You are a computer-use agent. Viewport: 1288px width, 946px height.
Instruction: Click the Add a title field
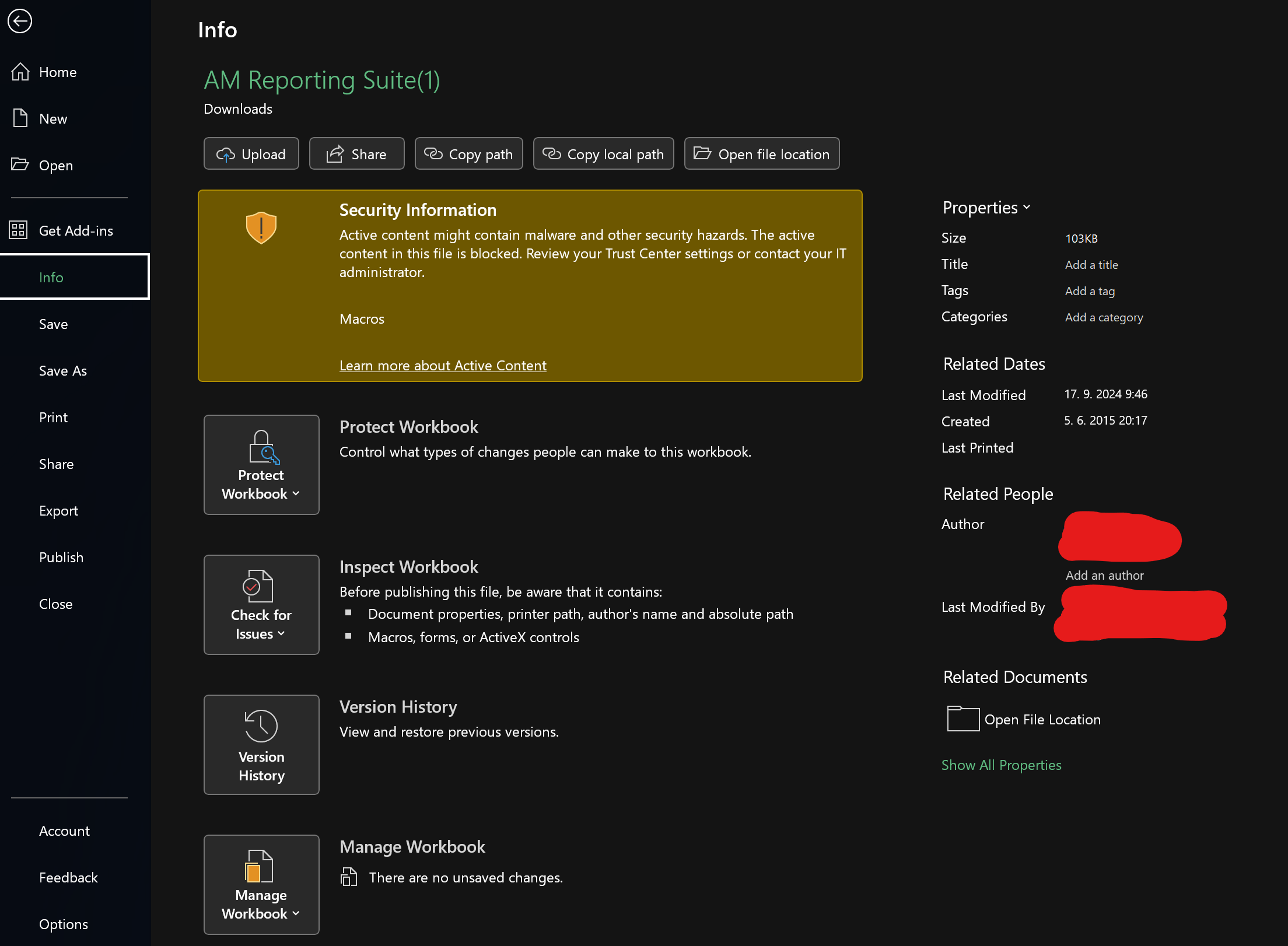[1091, 265]
